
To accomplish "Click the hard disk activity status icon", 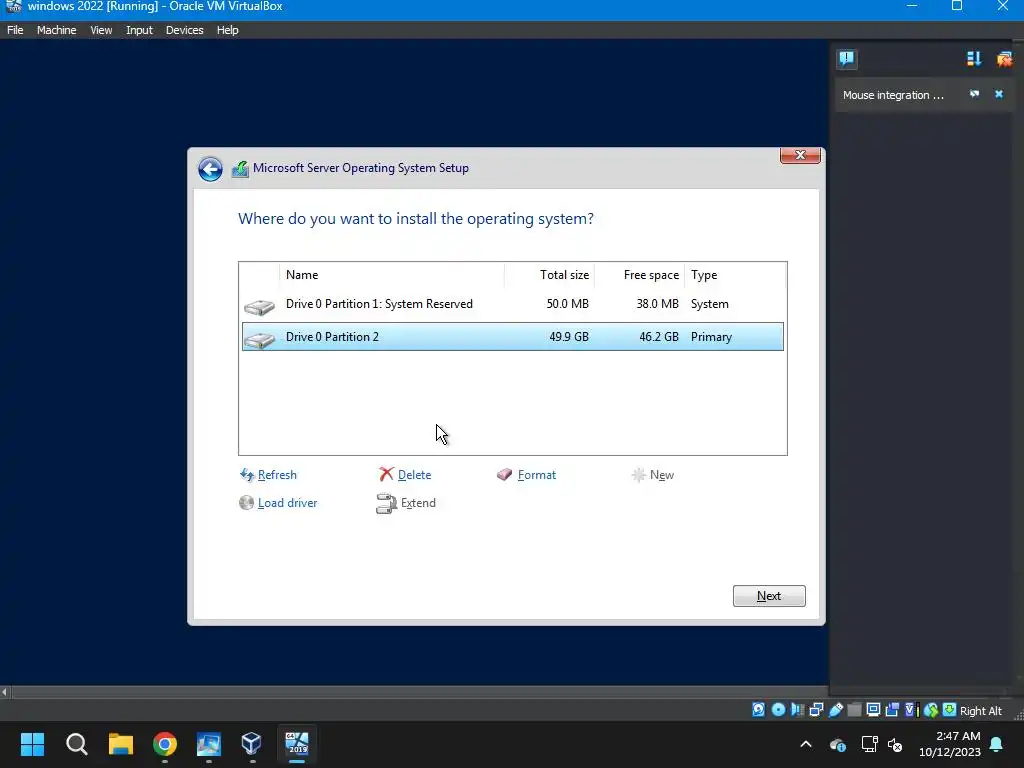I will 758,710.
